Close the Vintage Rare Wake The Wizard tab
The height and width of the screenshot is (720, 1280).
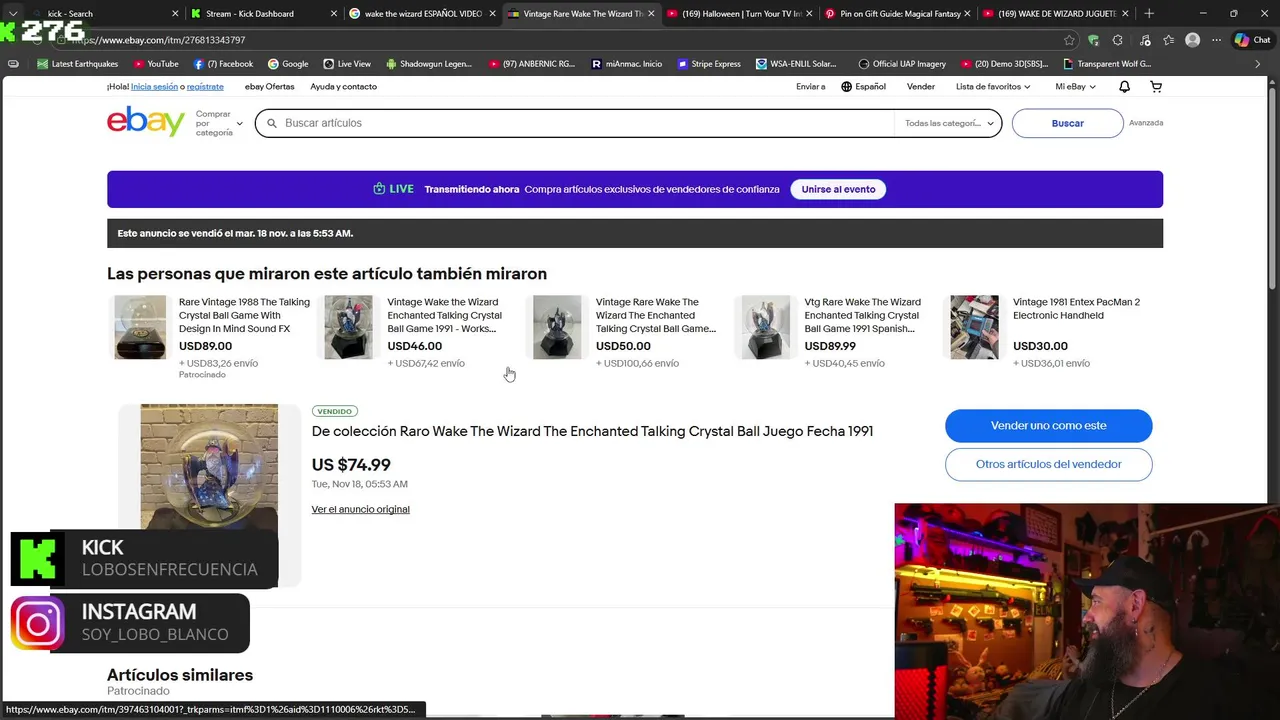pyautogui.click(x=651, y=13)
